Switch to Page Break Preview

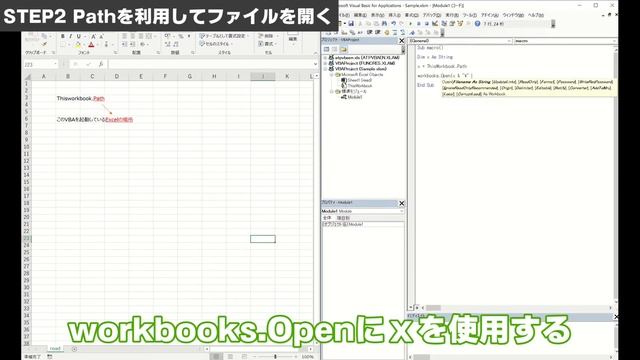pos(244,356)
